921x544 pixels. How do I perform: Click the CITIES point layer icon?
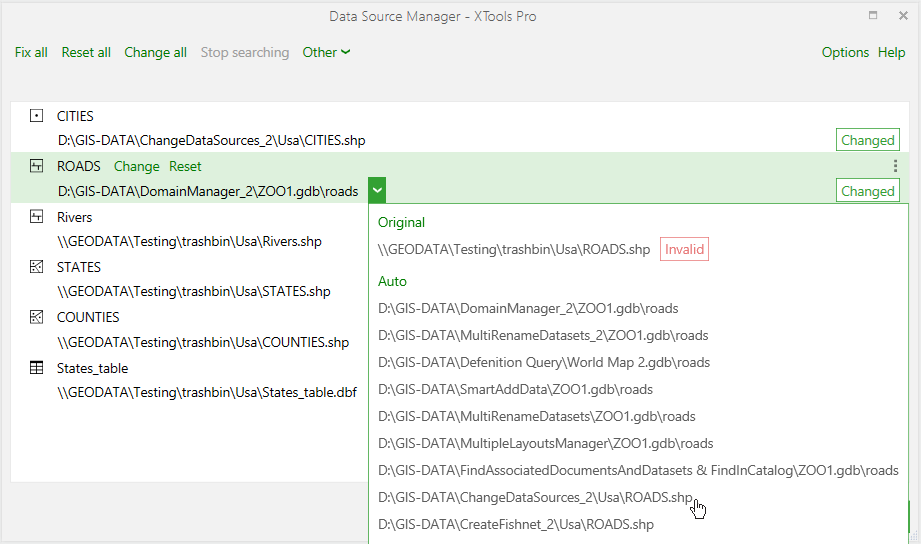pos(36,116)
